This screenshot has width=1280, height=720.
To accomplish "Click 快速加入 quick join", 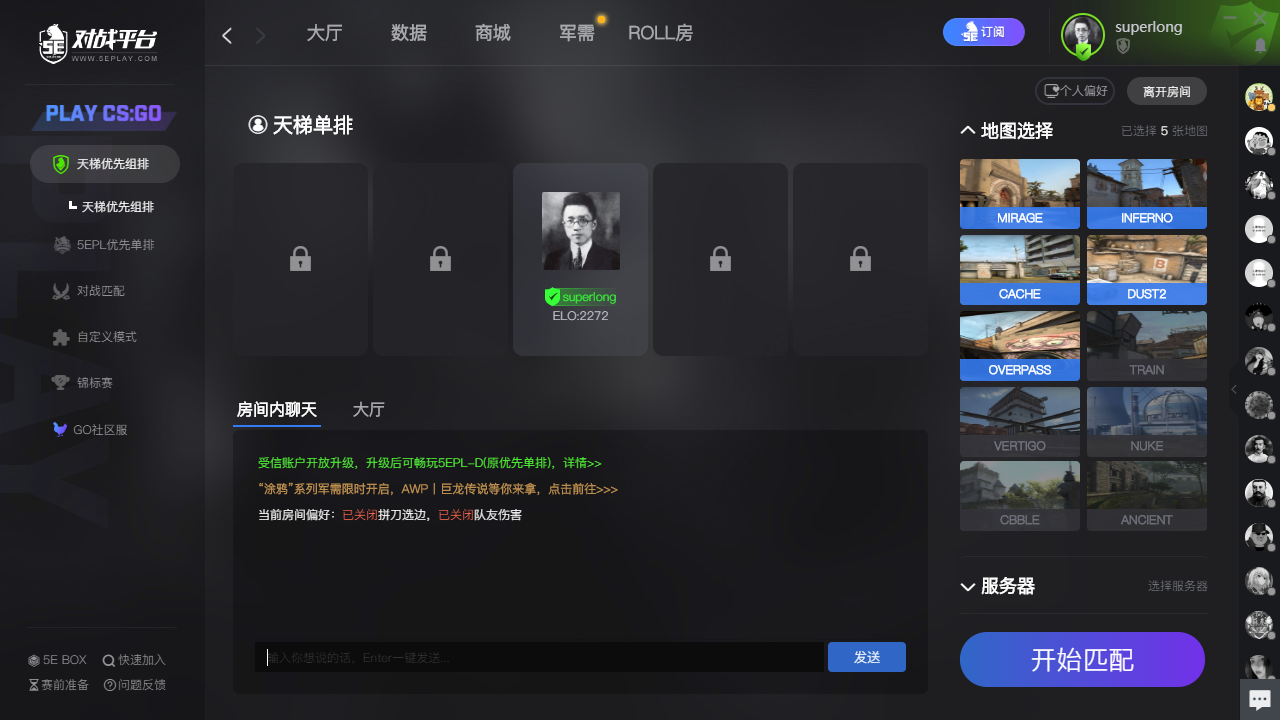I will click(134, 660).
